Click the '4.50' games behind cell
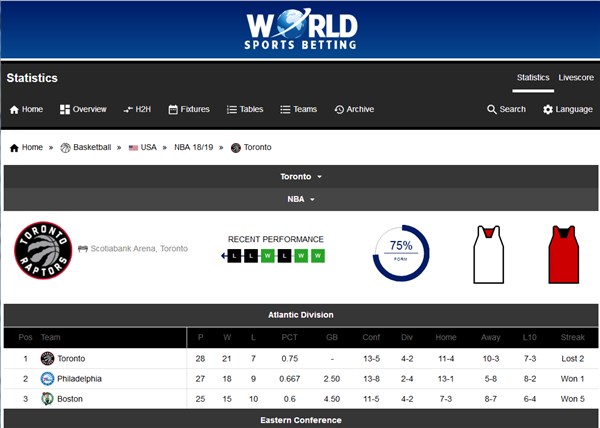 (x=332, y=399)
